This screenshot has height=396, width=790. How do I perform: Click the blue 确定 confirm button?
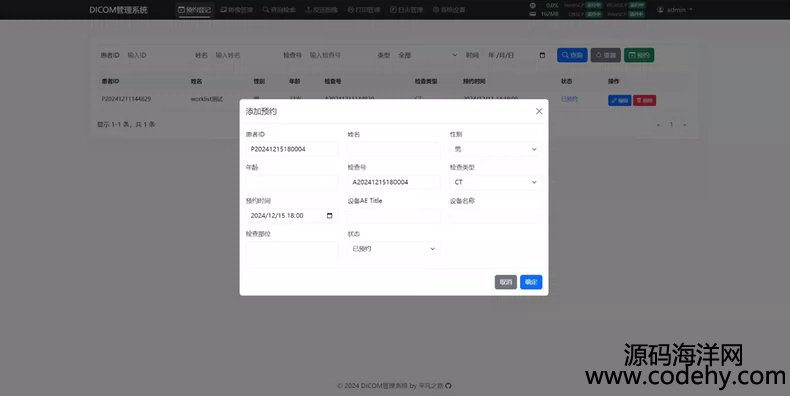pos(531,282)
